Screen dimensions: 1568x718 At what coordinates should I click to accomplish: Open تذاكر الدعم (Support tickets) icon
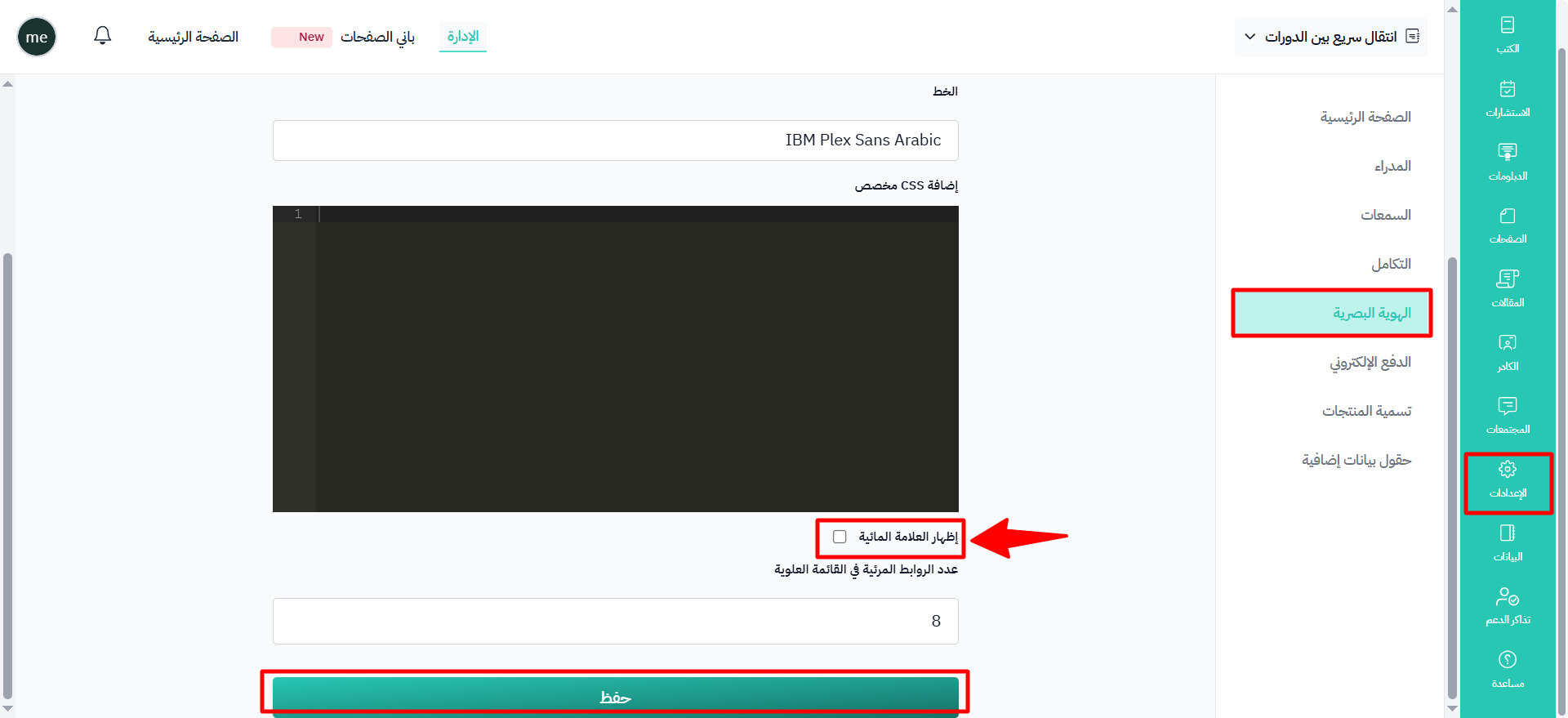1507,606
